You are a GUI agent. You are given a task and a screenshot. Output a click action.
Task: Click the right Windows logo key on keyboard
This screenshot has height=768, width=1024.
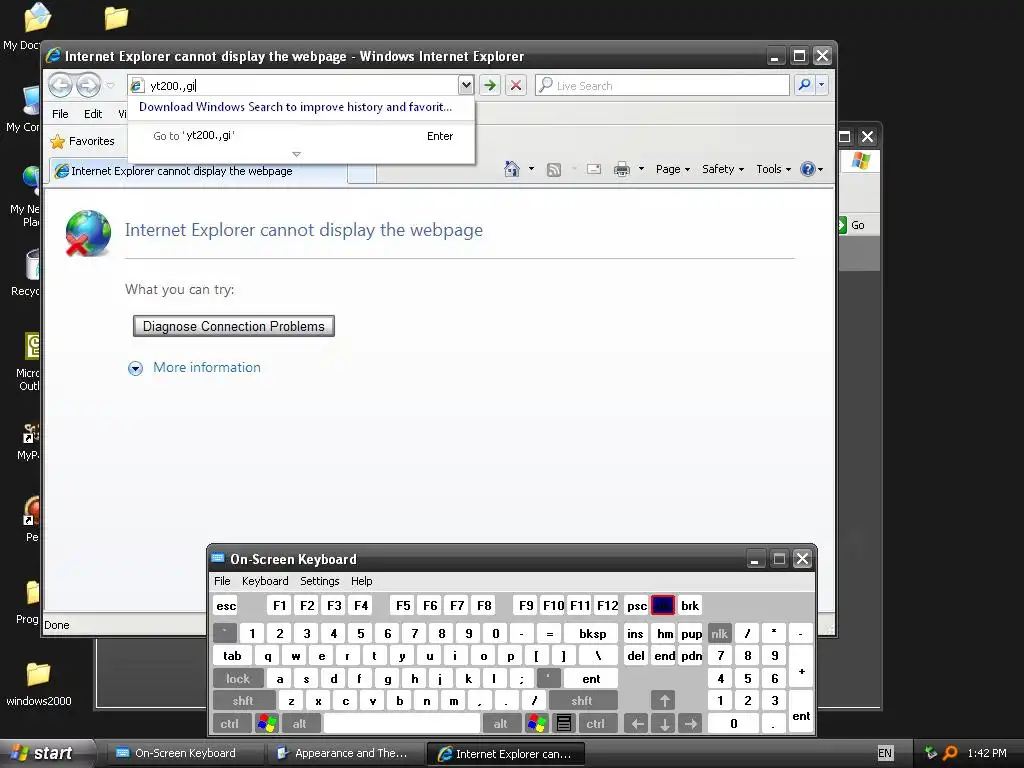pyautogui.click(x=537, y=724)
